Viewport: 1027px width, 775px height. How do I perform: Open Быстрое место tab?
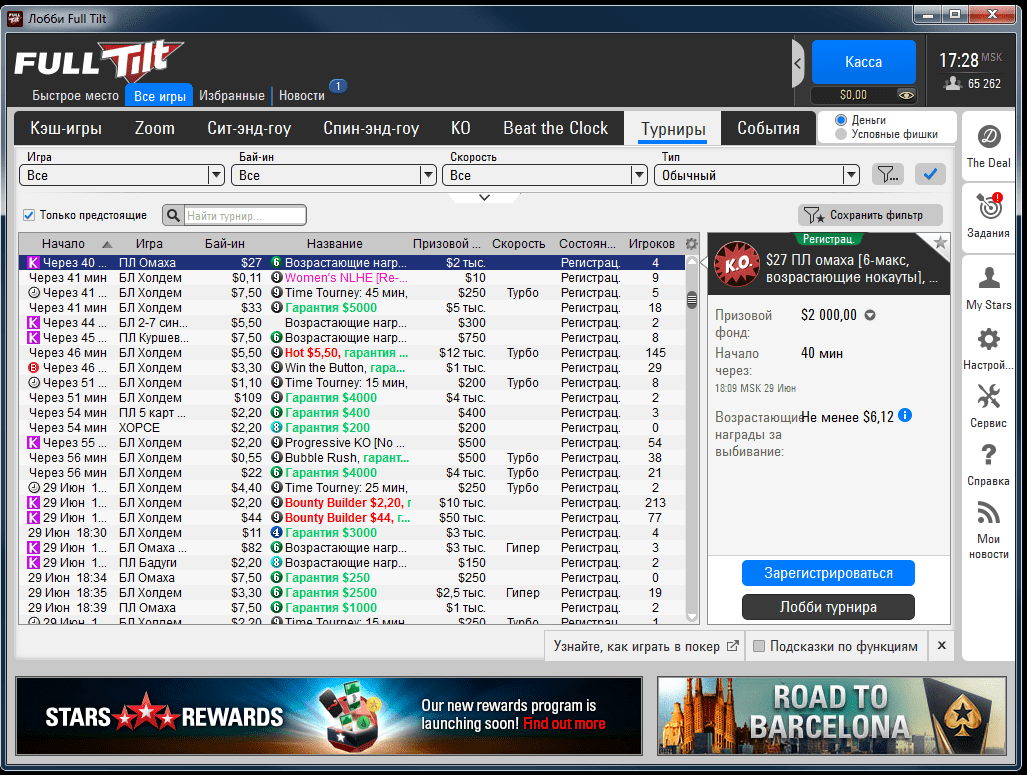coord(75,96)
